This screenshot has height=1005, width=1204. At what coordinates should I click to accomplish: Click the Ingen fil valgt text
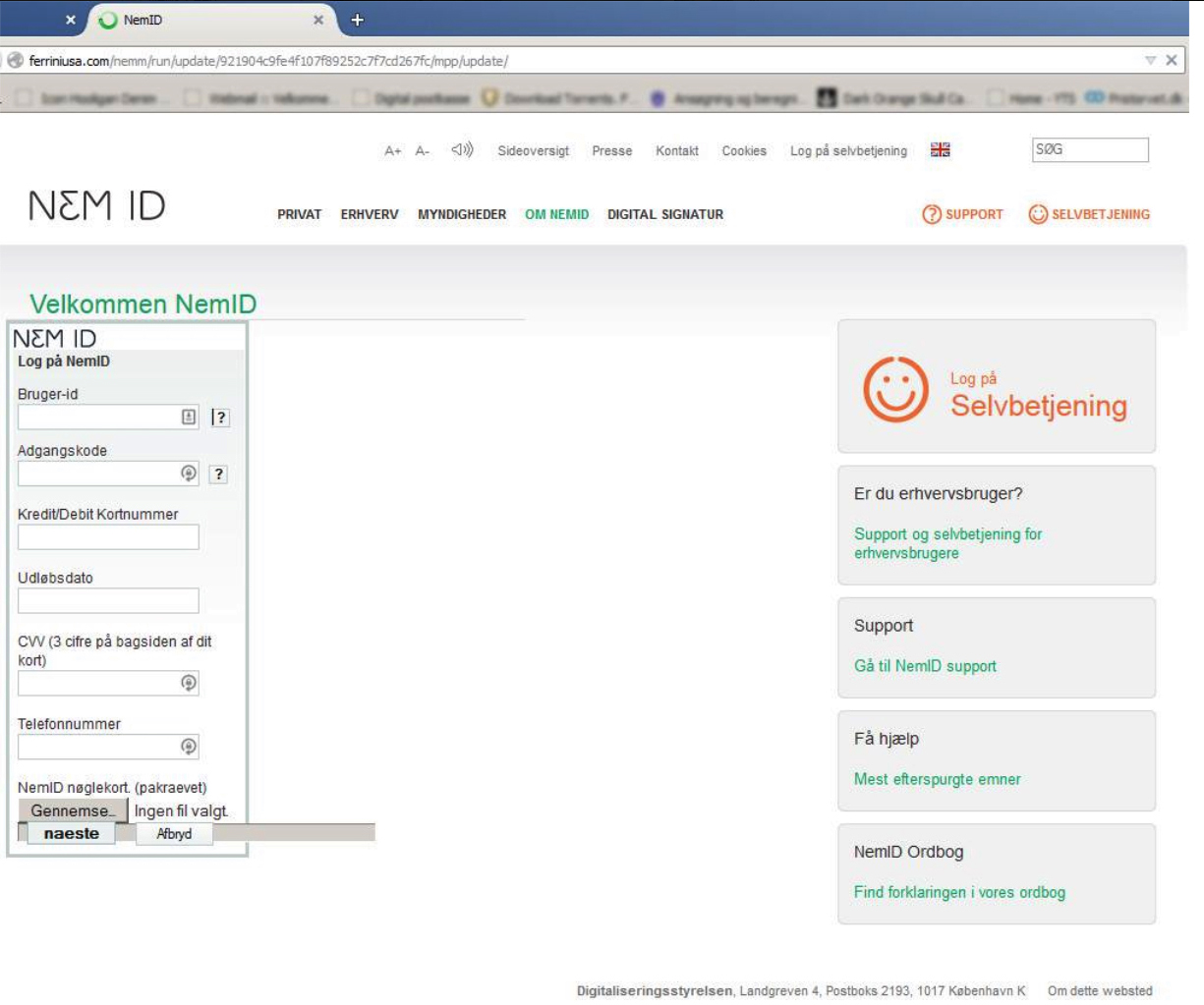[182, 810]
